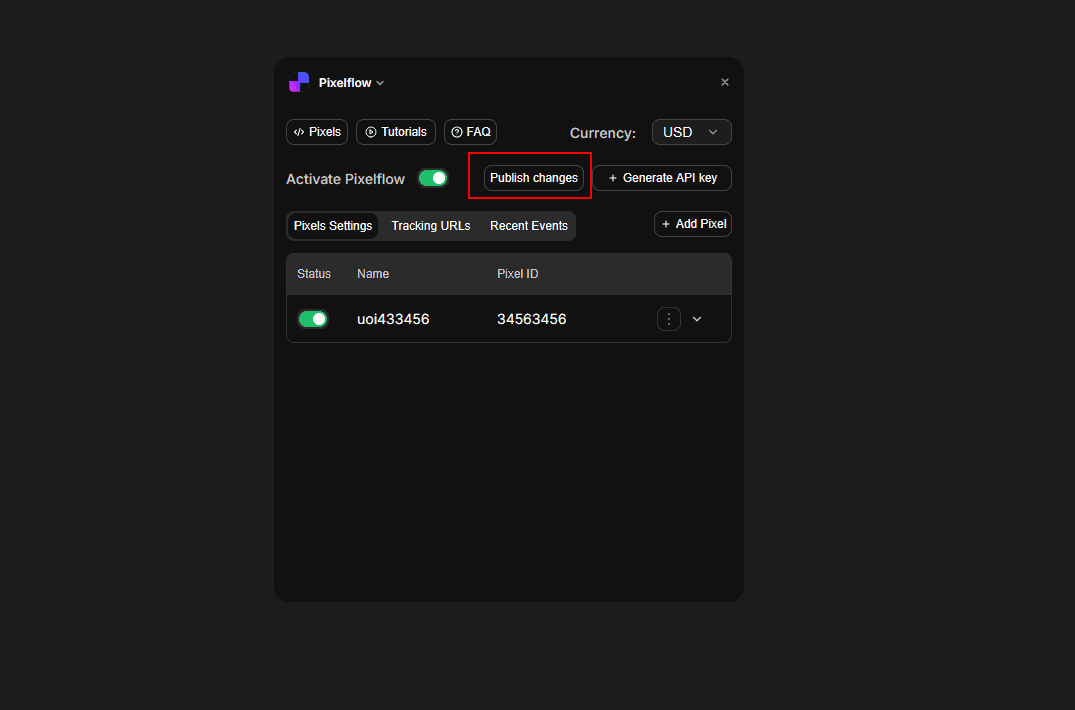Open three-dot menu for pixel uoi433456
1075x710 pixels.
(x=669, y=319)
